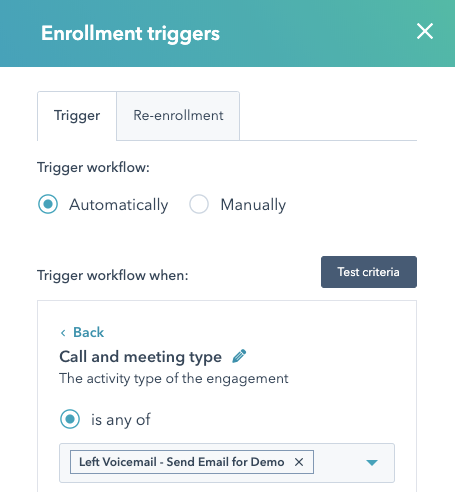
Task: Click the Enrollment triggers header title
Action: point(130,34)
